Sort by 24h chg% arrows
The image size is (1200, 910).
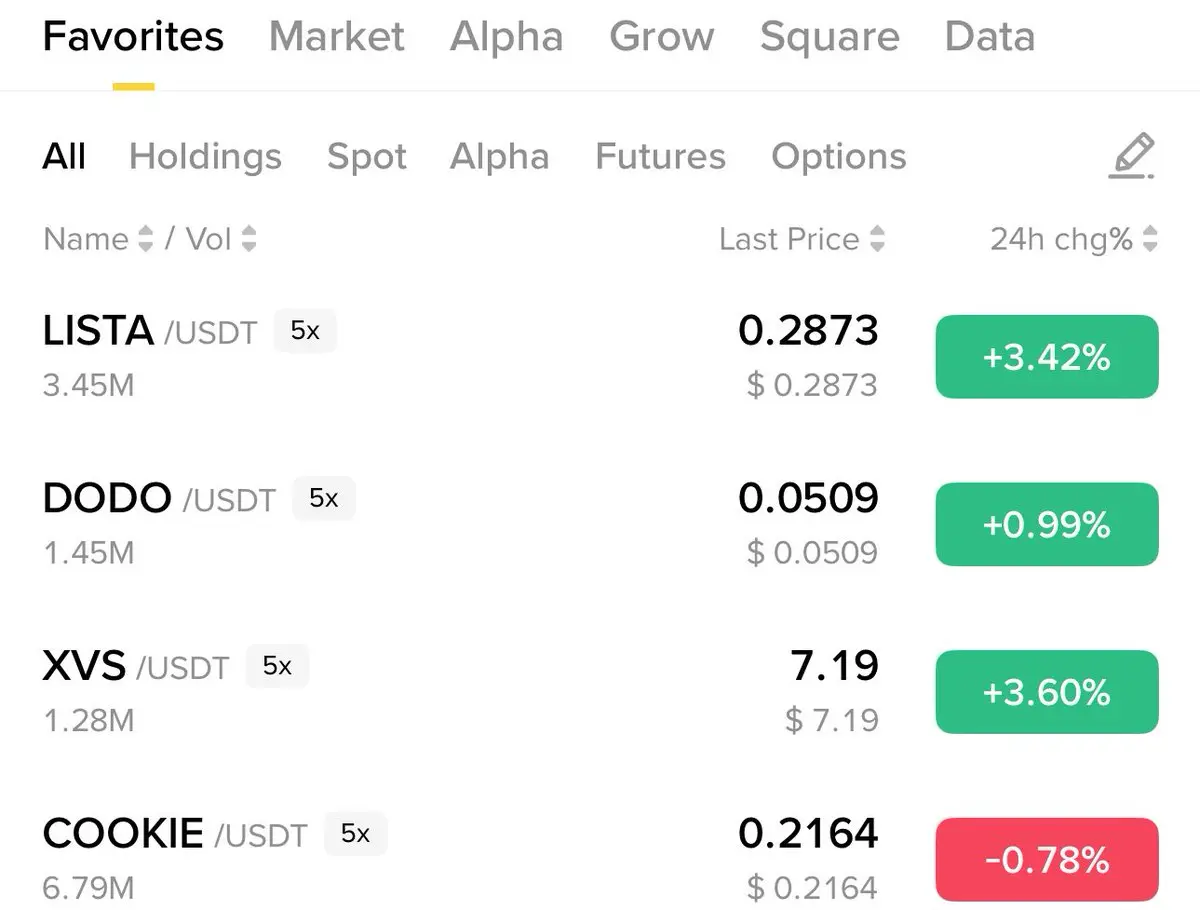coord(1150,239)
